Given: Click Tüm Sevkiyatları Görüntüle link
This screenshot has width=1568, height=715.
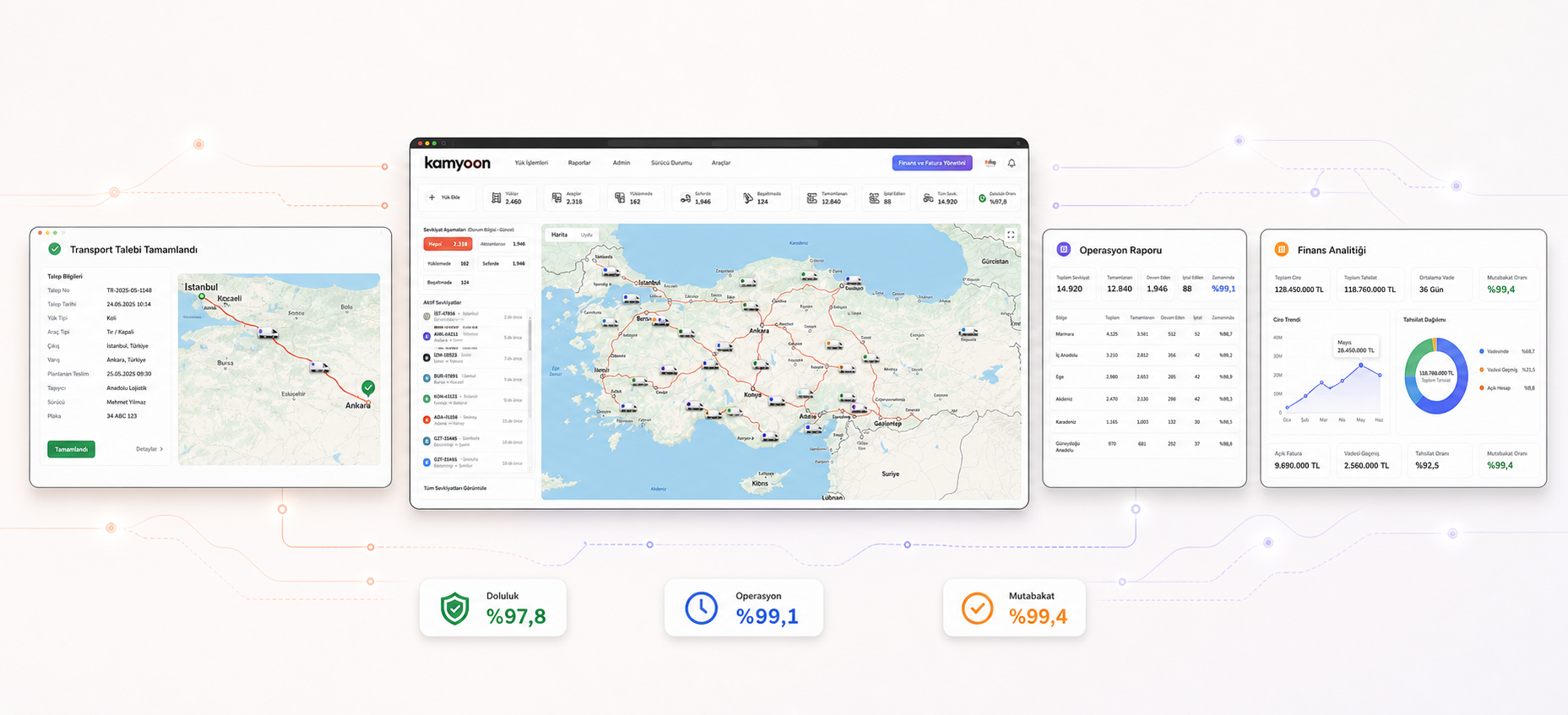Looking at the screenshot, I should click(x=455, y=488).
